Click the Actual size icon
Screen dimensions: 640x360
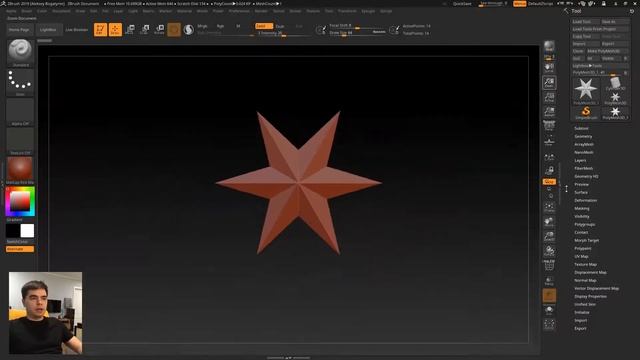pos(549,97)
